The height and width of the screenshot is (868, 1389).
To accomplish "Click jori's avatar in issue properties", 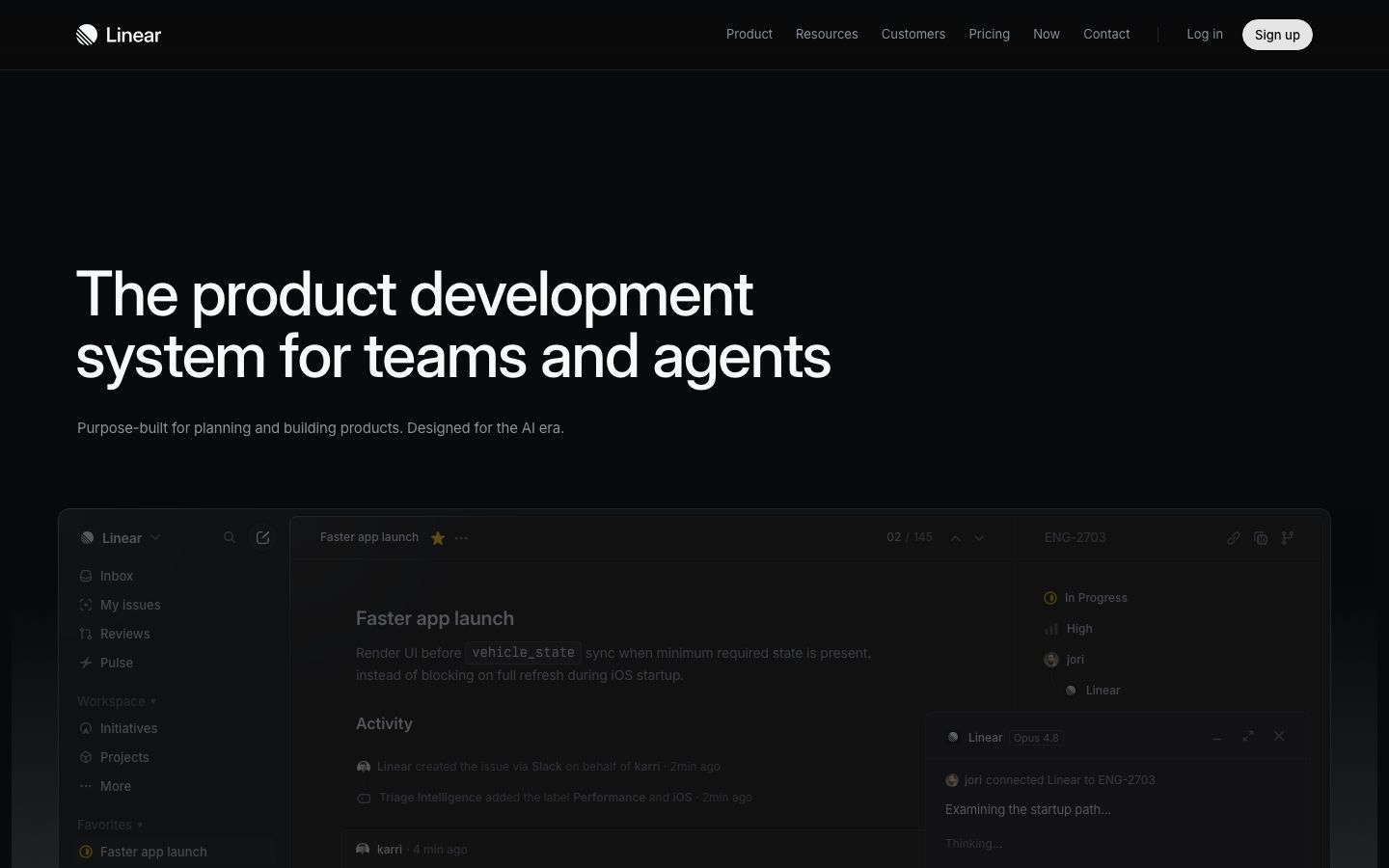I will tap(1051, 660).
